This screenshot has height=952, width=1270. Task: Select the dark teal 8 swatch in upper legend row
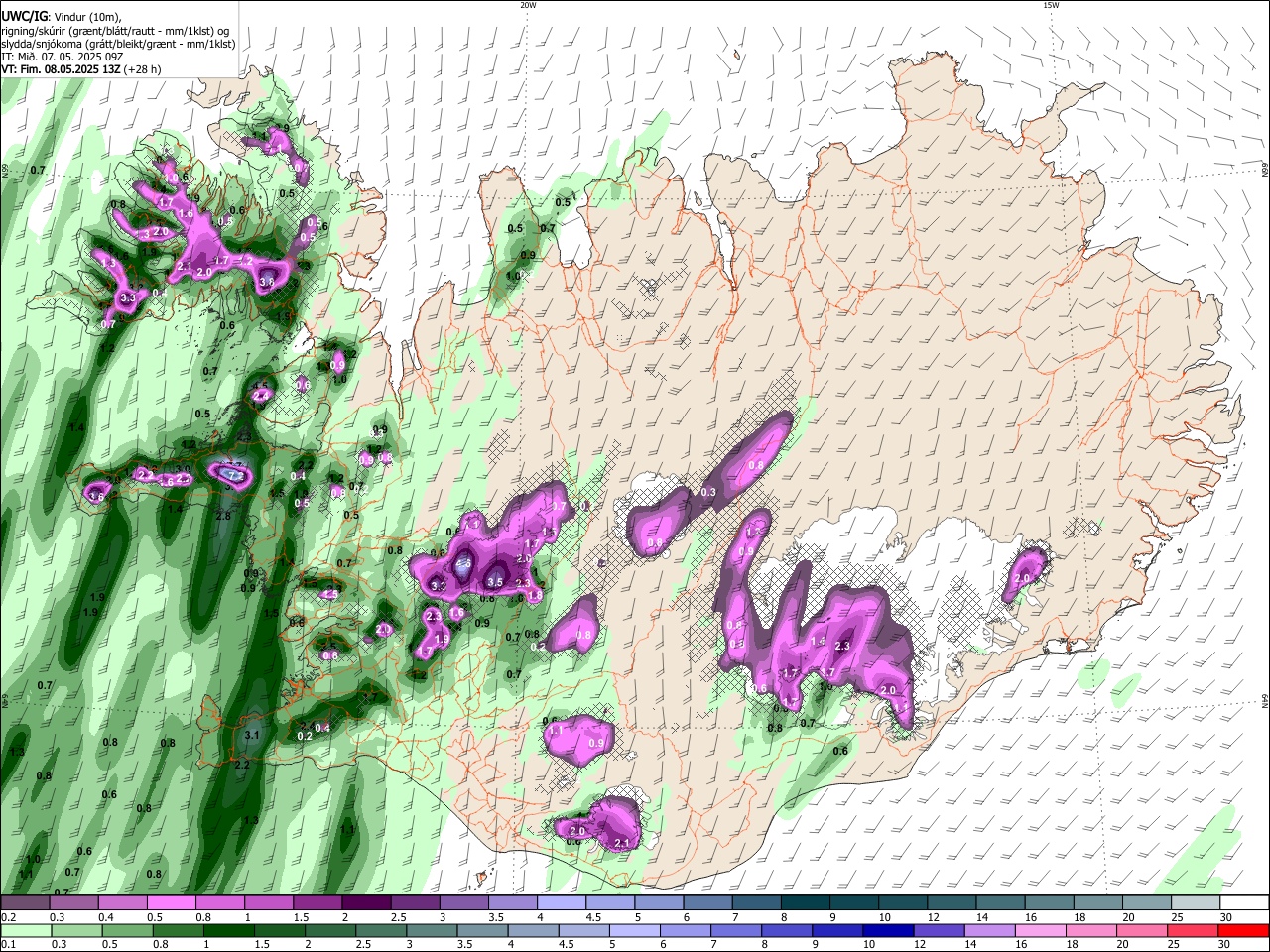point(804,903)
